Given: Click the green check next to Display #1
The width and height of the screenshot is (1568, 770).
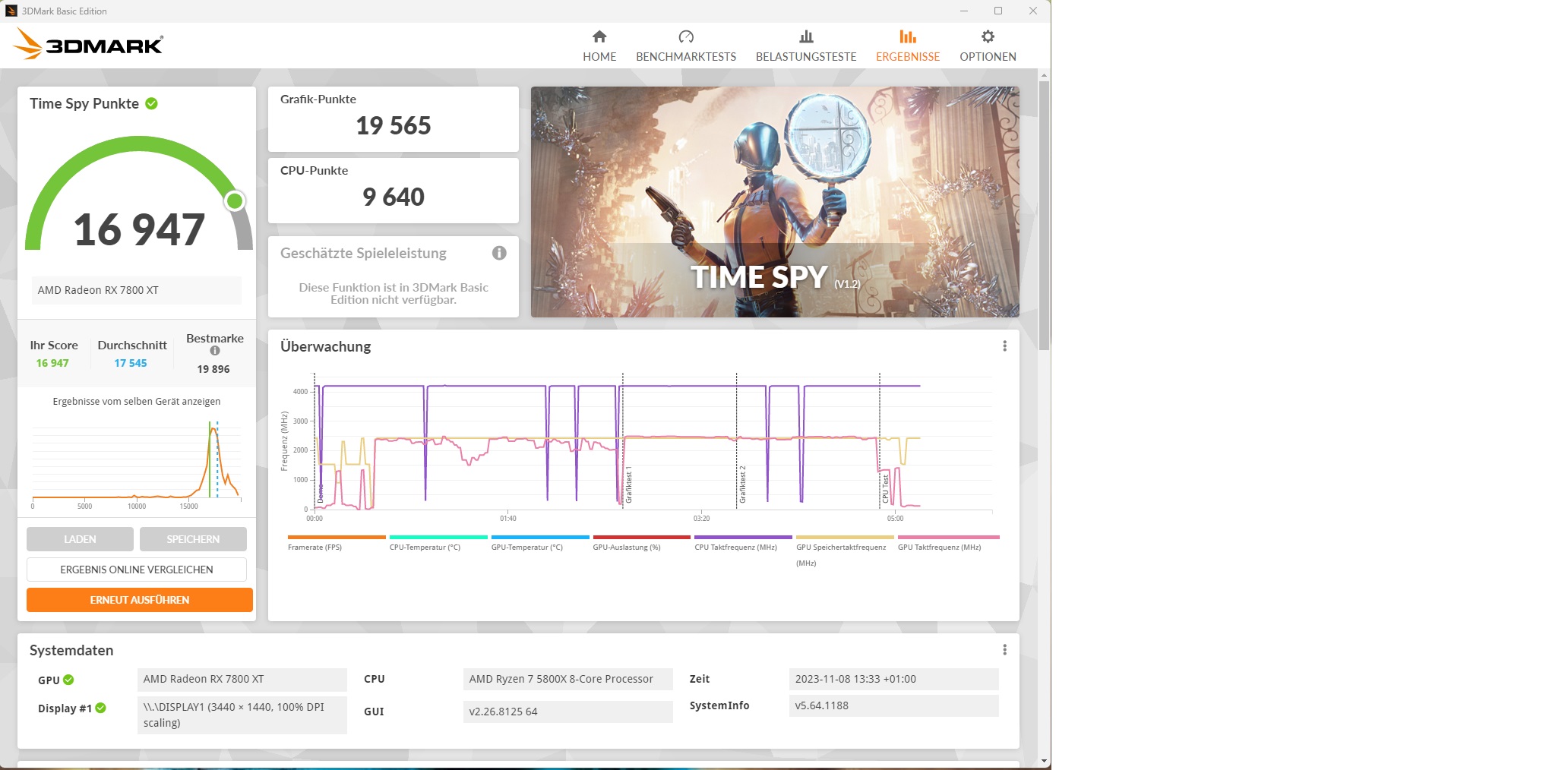Looking at the screenshot, I should pyautogui.click(x=100, y=708).
